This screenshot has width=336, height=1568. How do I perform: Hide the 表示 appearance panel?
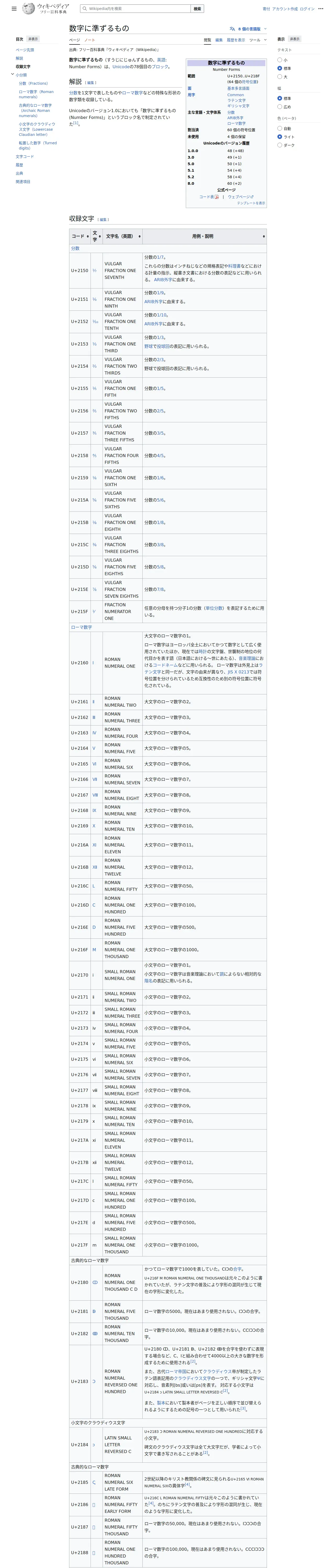click(295, 39)
